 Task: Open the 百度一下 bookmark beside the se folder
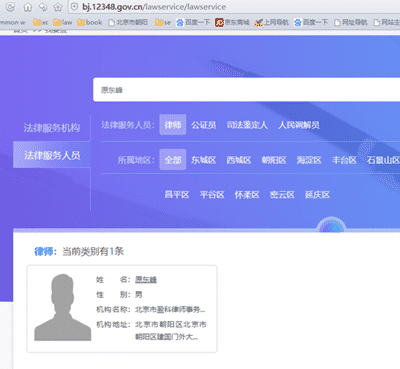[x=193, y=22]
